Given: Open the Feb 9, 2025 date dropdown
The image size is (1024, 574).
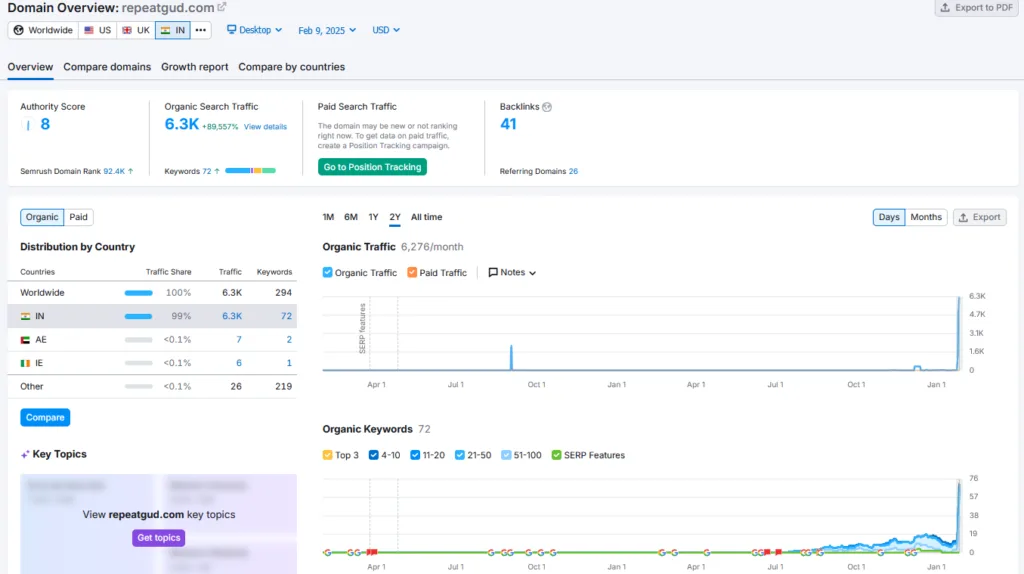Looking at the screenshot, I should click(327, 30).
